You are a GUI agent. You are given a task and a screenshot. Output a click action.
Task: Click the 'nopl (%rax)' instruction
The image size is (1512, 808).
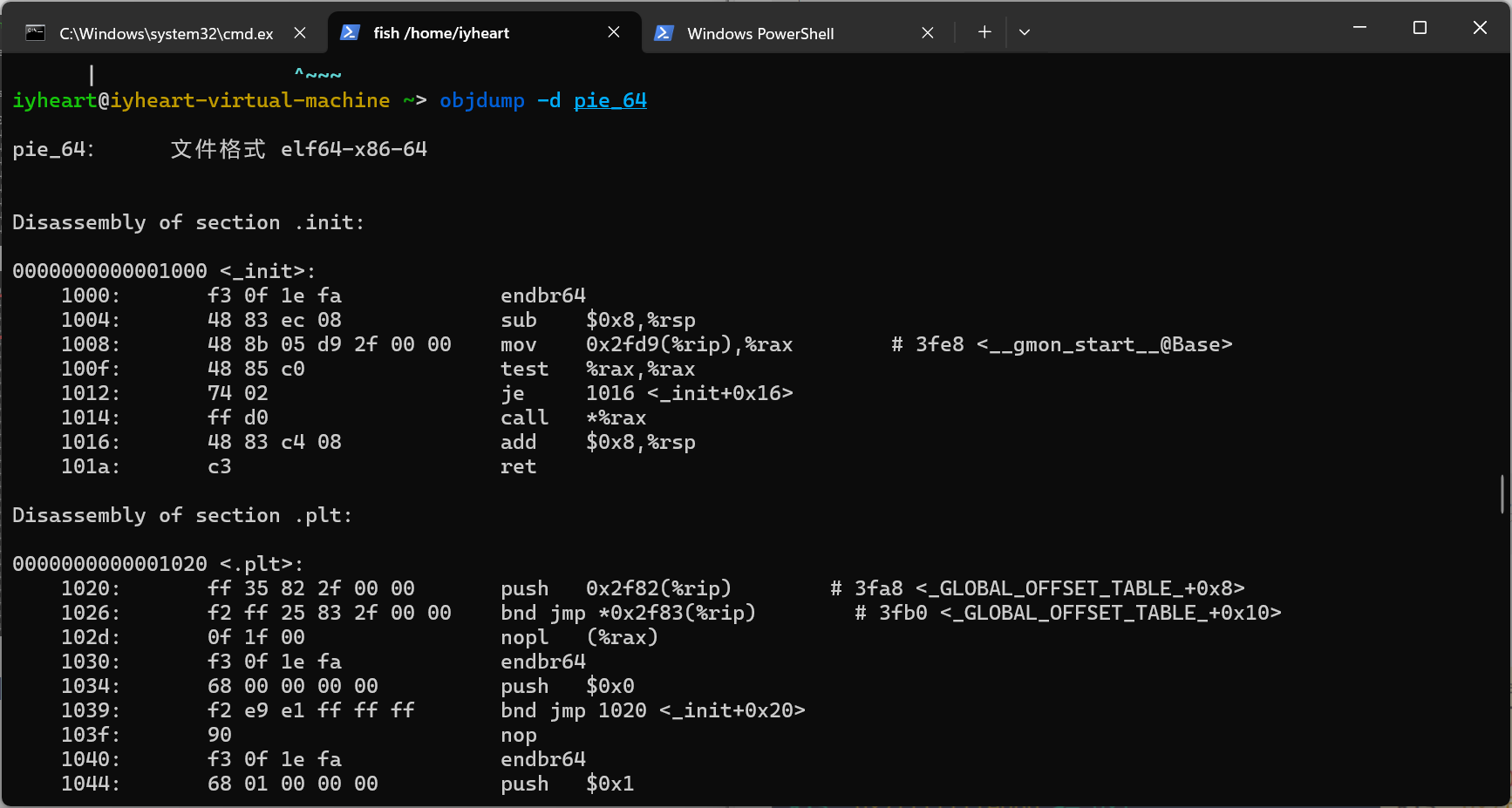click(x=580, y=637)
